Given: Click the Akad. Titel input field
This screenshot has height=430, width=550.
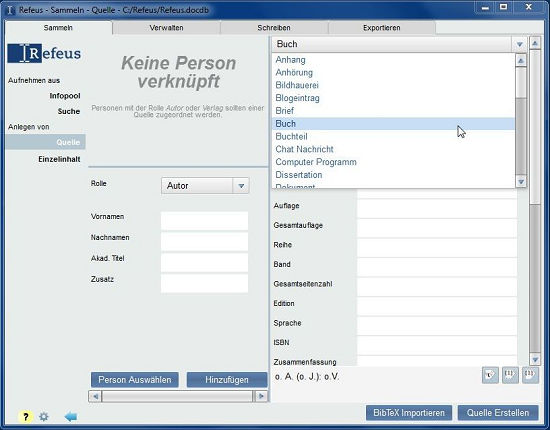Looking at the screenshot, I should pos(204,262).
